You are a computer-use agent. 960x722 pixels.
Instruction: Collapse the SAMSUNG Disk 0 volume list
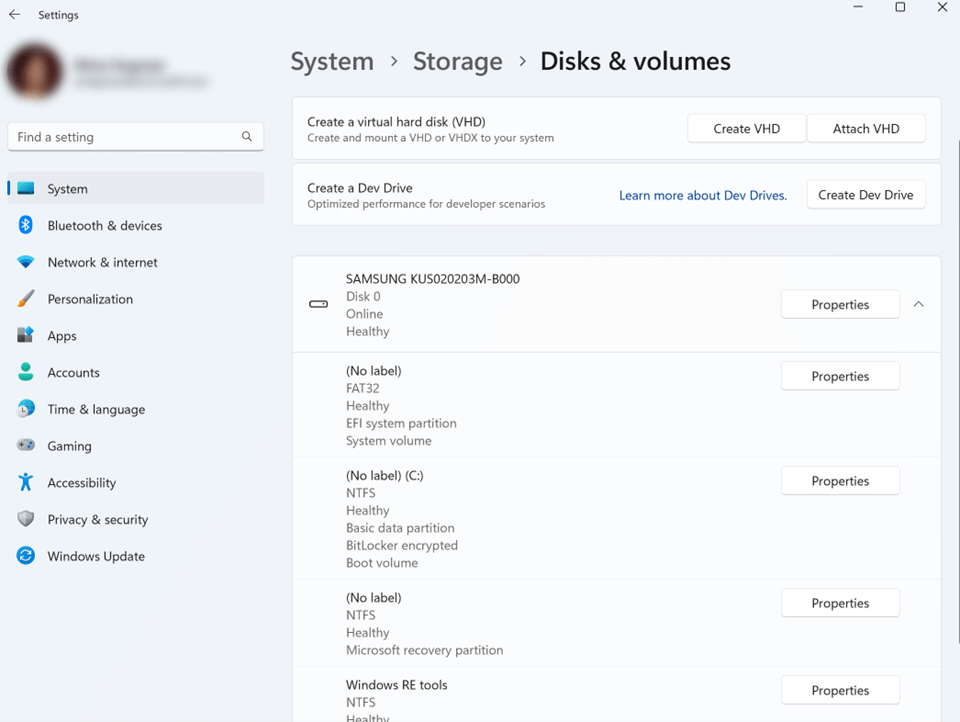coord(919,304)
